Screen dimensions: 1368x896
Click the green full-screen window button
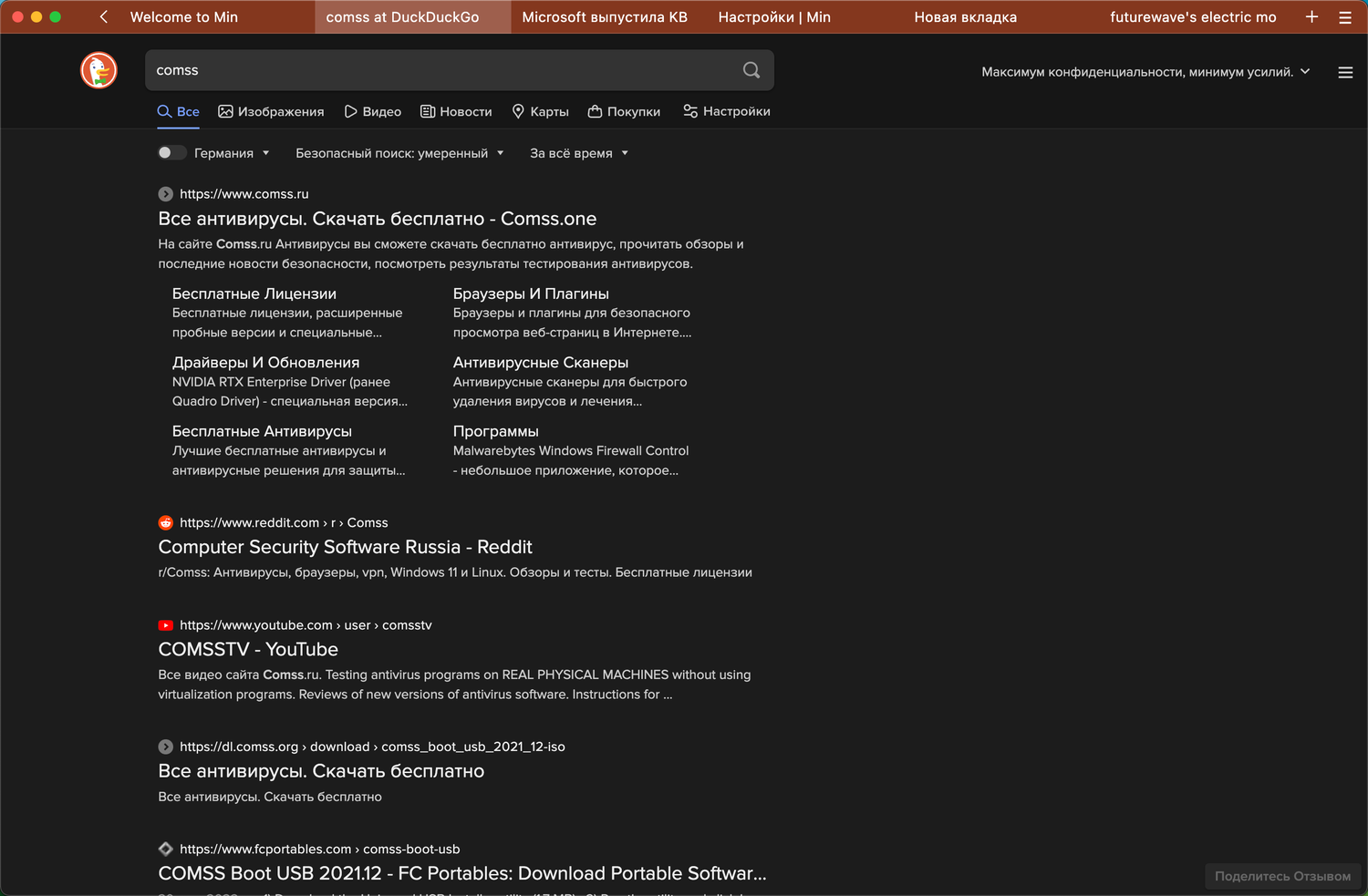(56, 16)
